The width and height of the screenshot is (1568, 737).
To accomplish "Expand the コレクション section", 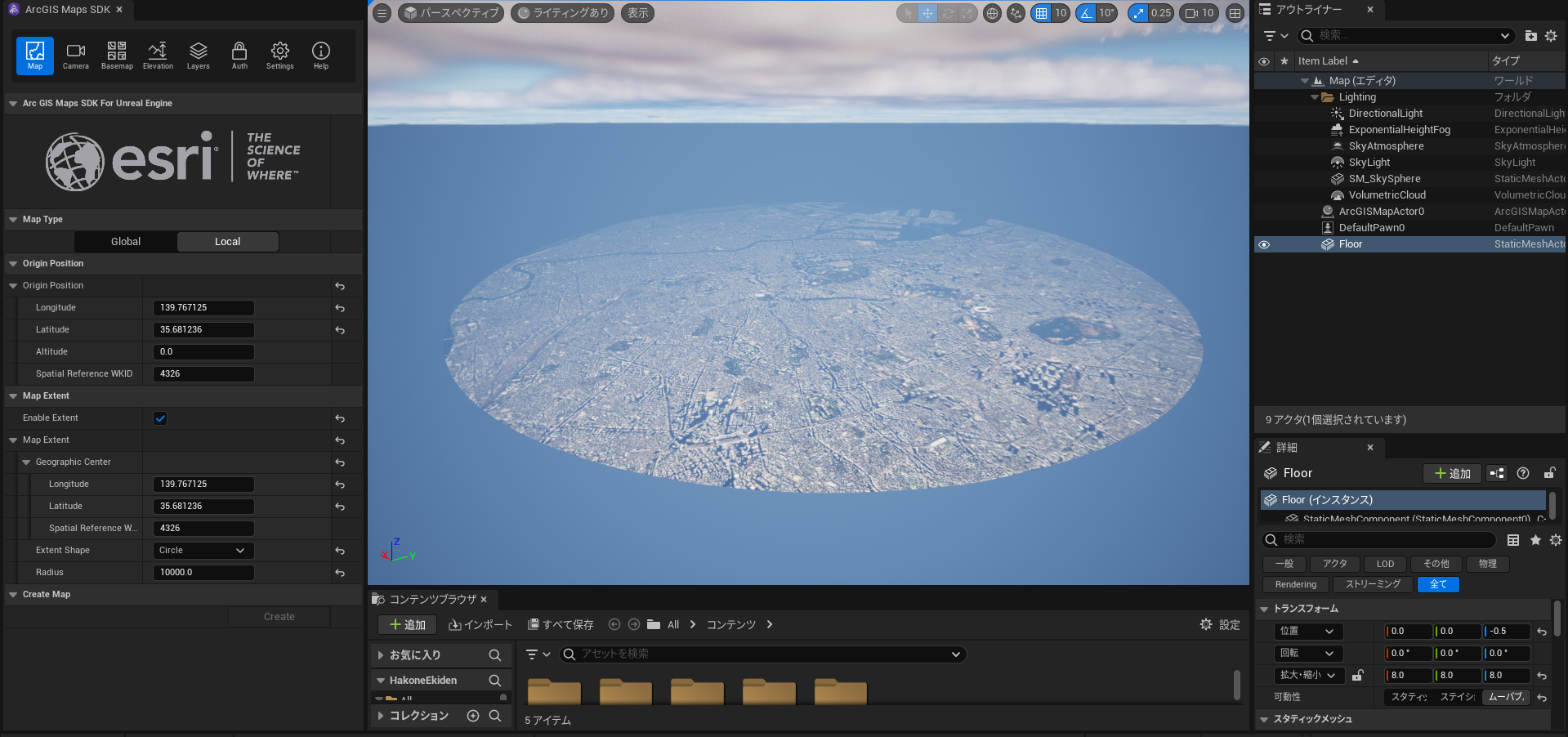I will (380, 716).
